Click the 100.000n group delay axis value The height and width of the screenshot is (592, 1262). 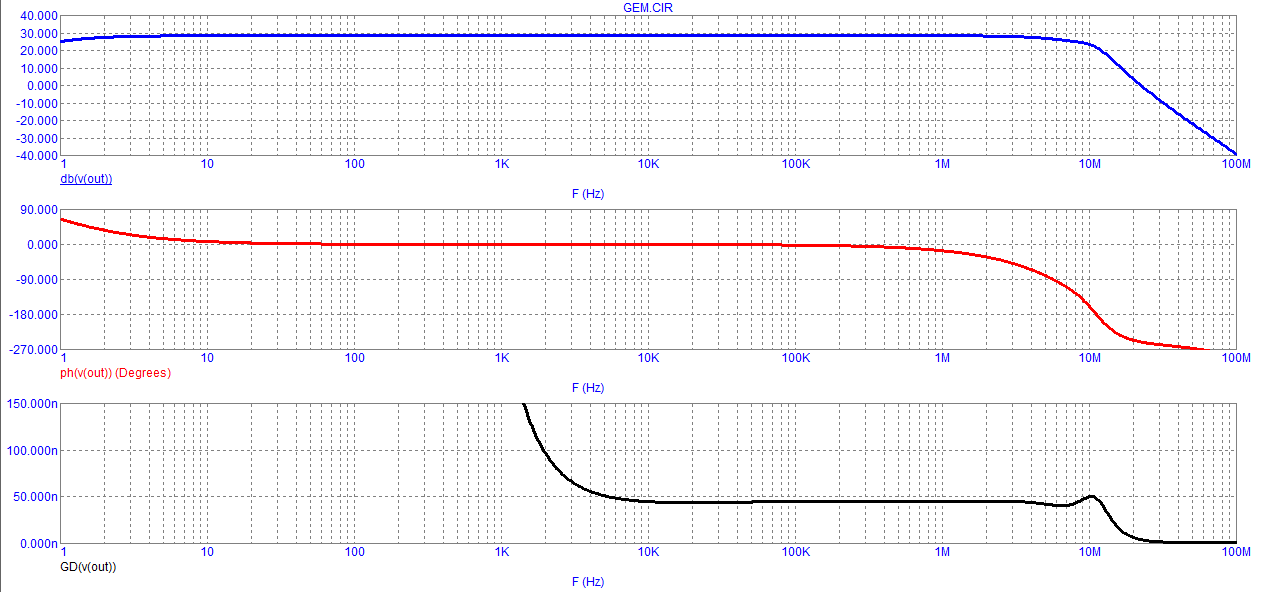pos(32,451)
